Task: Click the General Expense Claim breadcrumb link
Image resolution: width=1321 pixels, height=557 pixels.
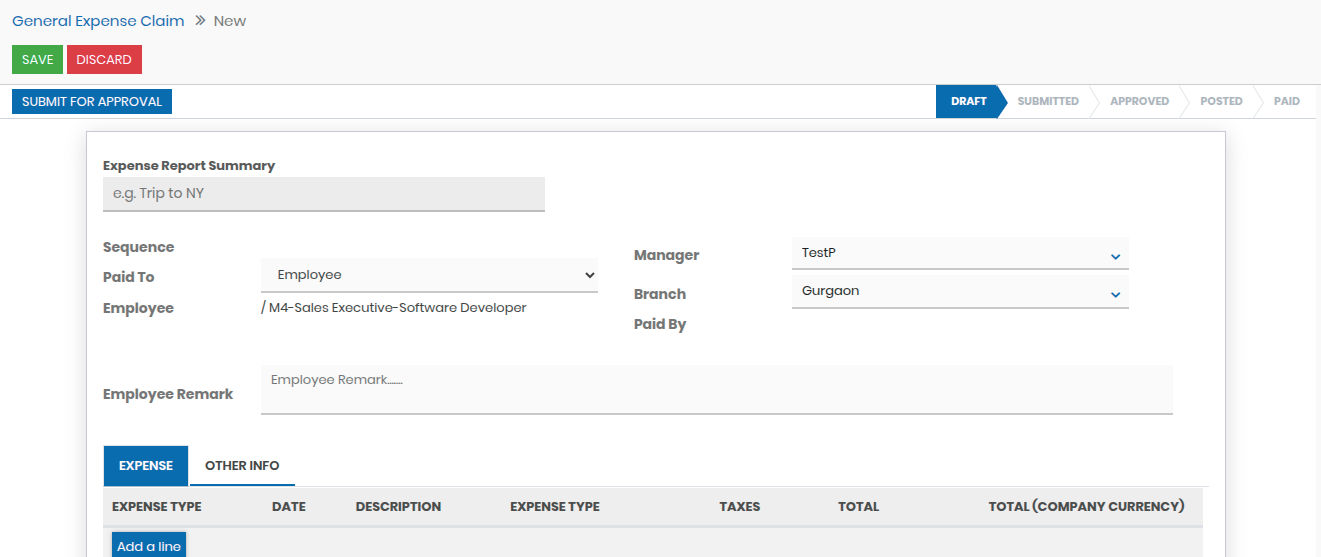Action: [x=98, y=21]
